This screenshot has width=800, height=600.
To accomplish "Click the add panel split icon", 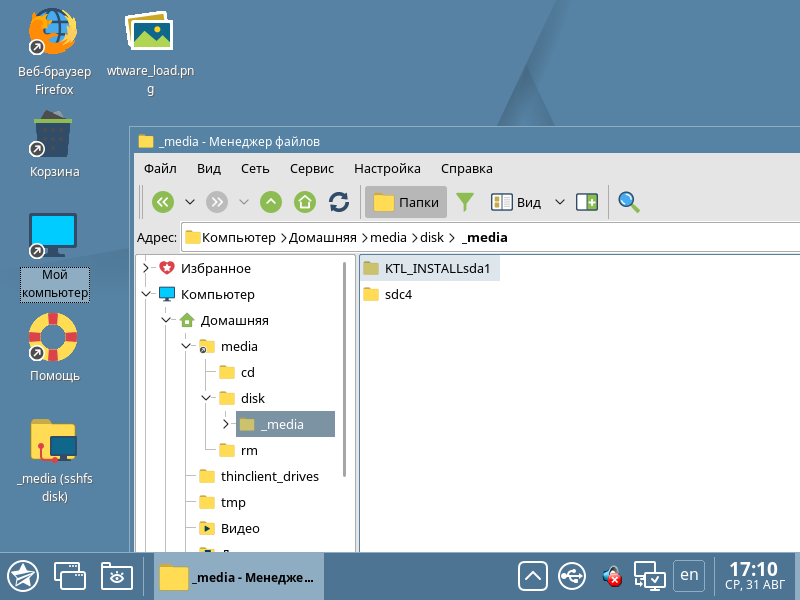I will (587, 202).
